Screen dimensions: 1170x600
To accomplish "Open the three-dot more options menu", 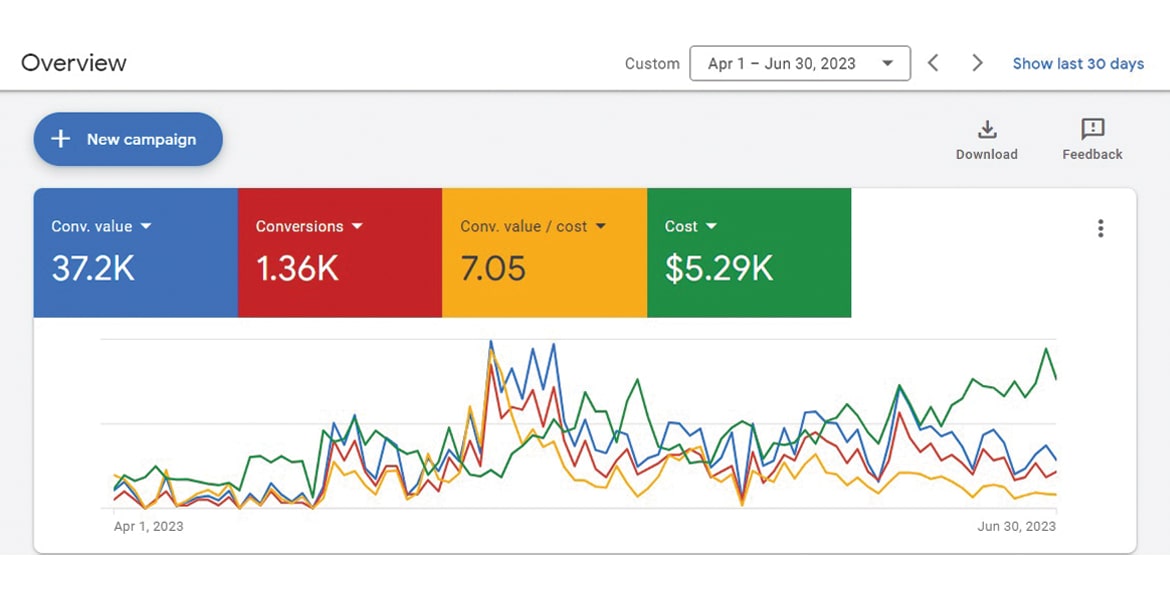I will tap(1100, 228).
